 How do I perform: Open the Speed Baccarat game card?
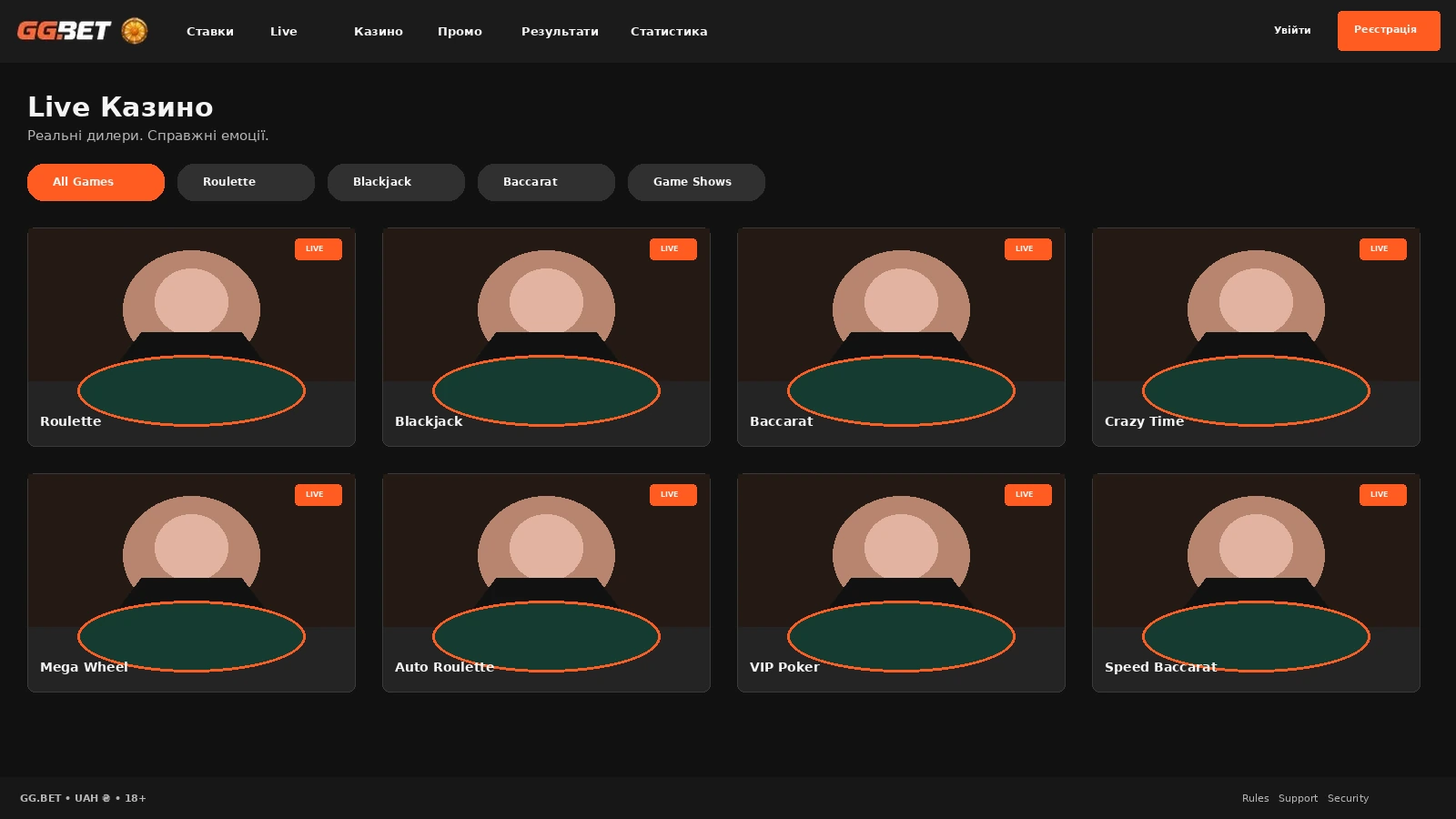1256,582
